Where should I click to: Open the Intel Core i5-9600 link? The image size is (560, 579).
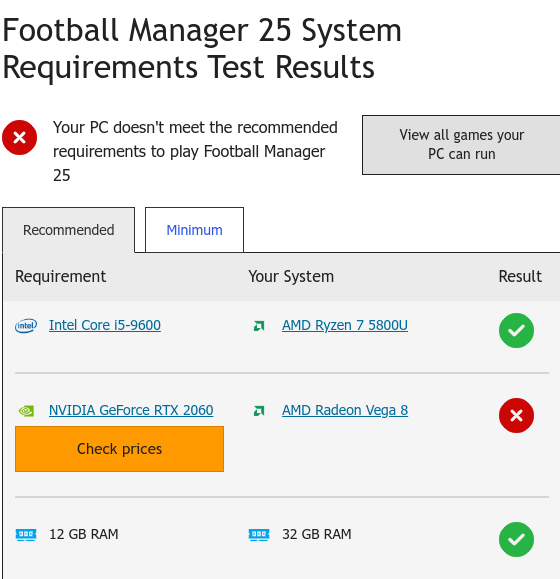[x=105, y=325]
